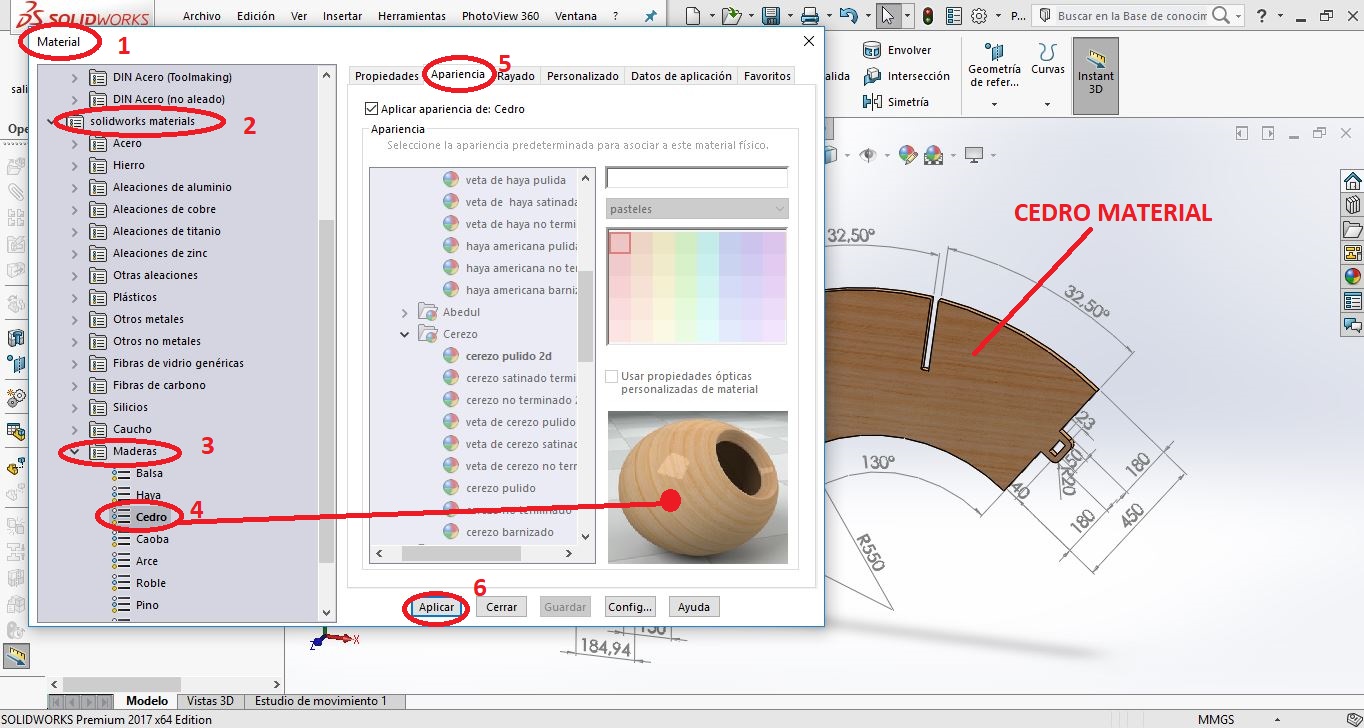
Task: Click the Edit Appearance icon in view toolbar
Action: pyautogui.click(x=907, y=154)
